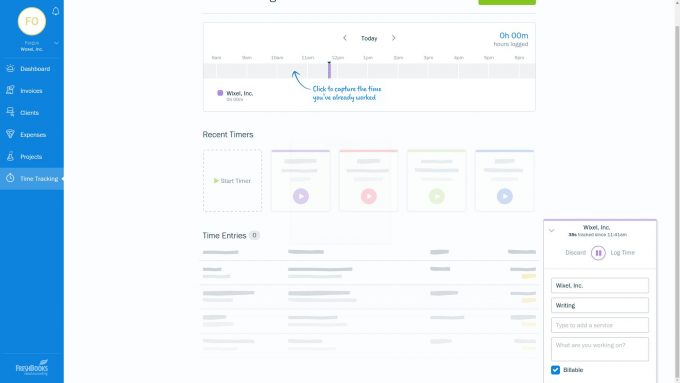
Task: Go to previous day arrow
Action: tap(345, 38)
